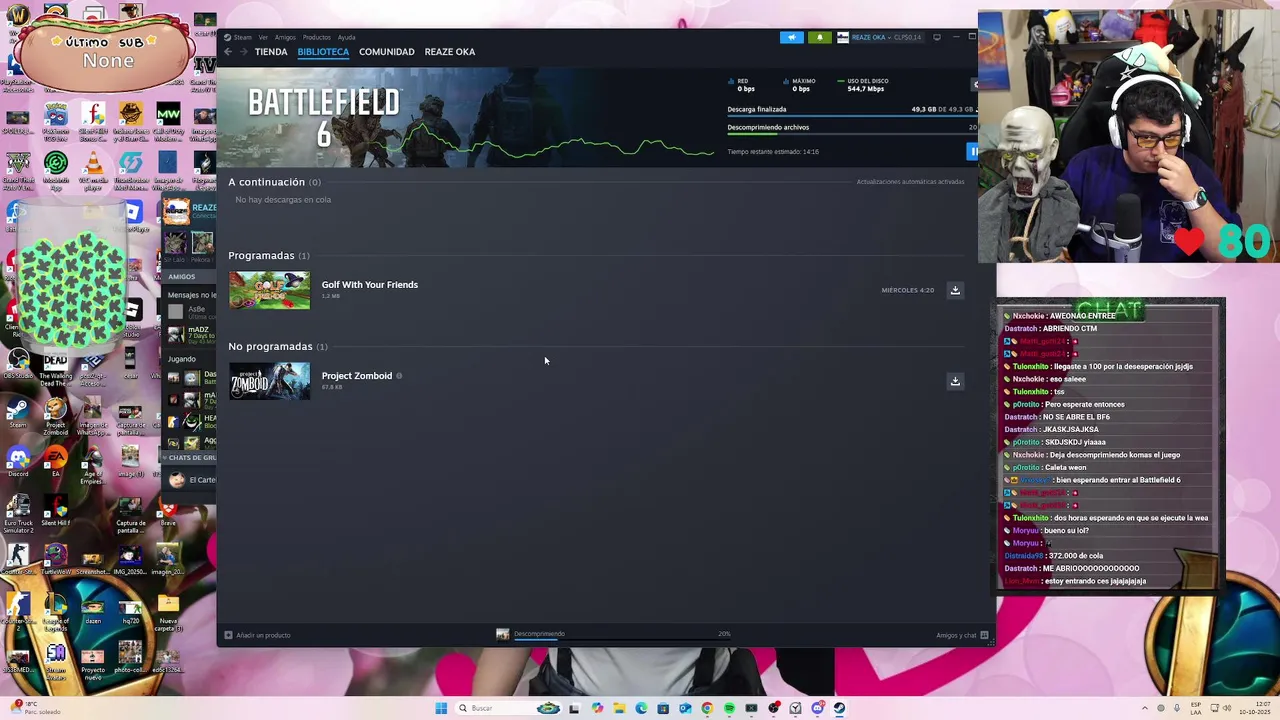The height and width of the screenshot is (720, 1280).
Task: Click the Battlefield 6 download banner
Action: tap(465, 117)
